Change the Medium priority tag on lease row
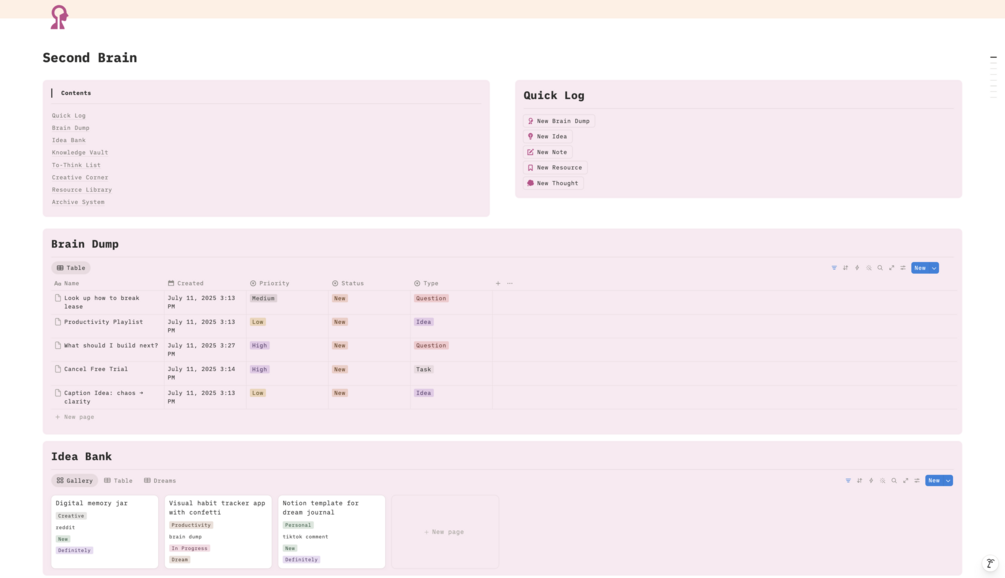 click(263, 299)
